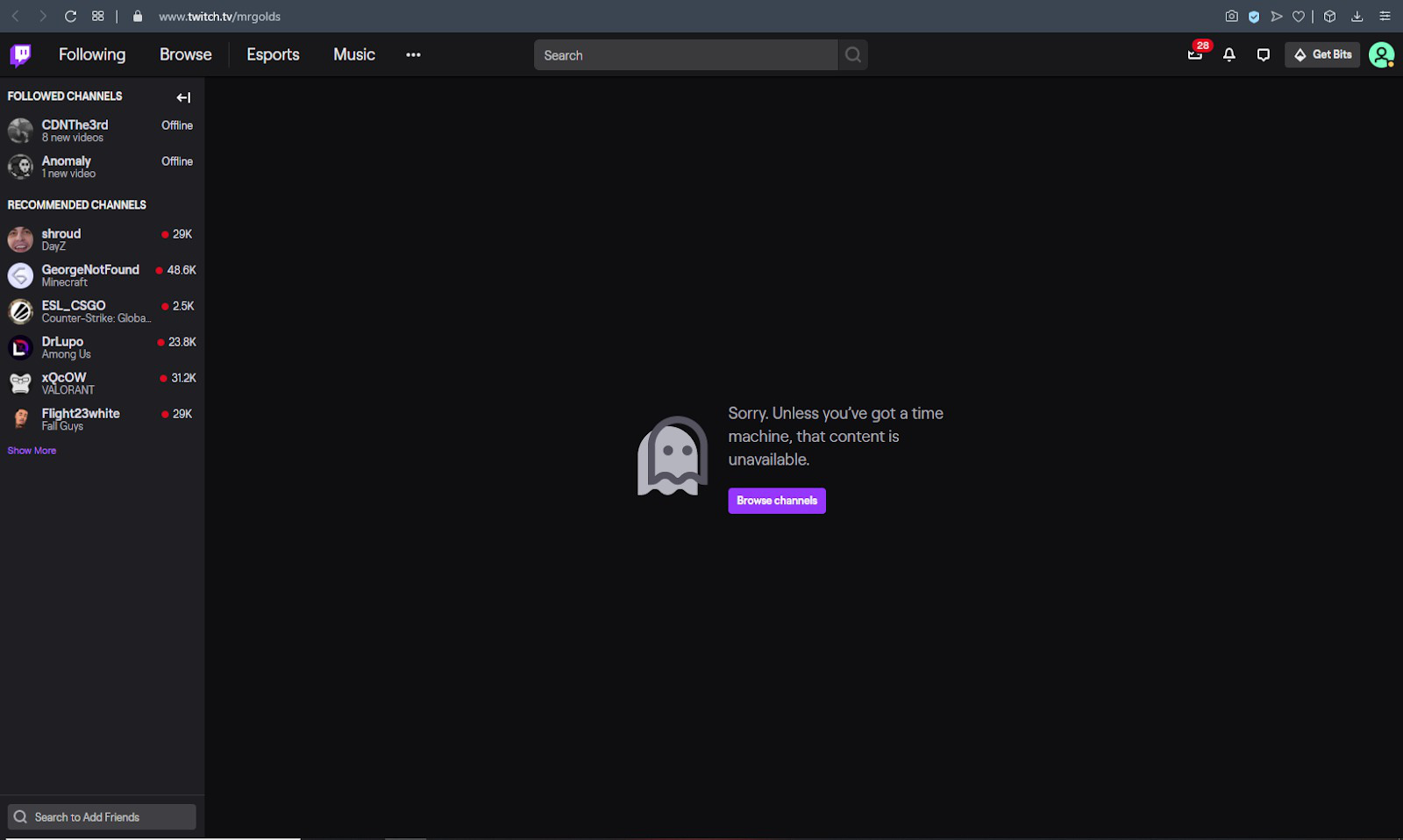Click the cube extensions icon

(x=1330, y=16)
